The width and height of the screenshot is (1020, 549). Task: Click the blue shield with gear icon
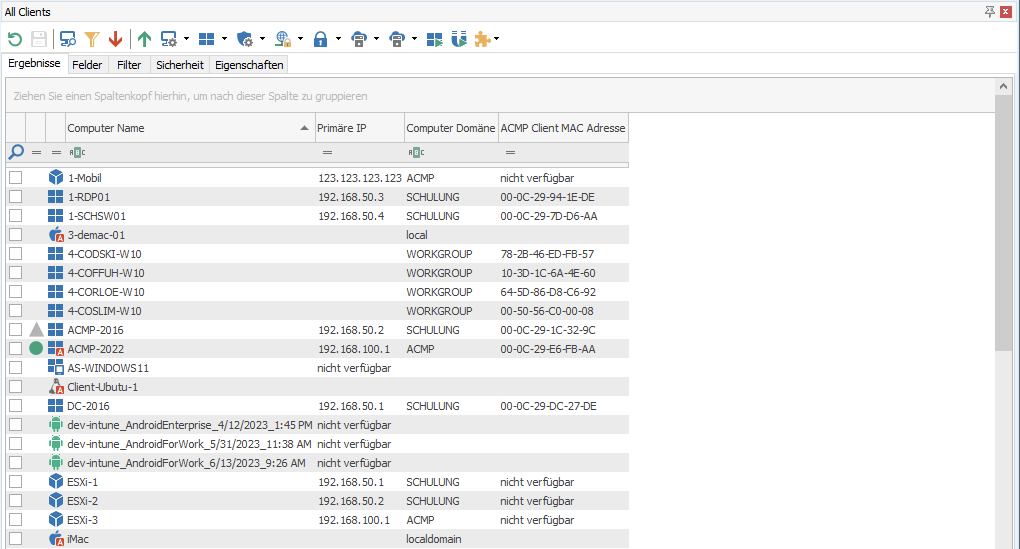(x=245, y=39)
